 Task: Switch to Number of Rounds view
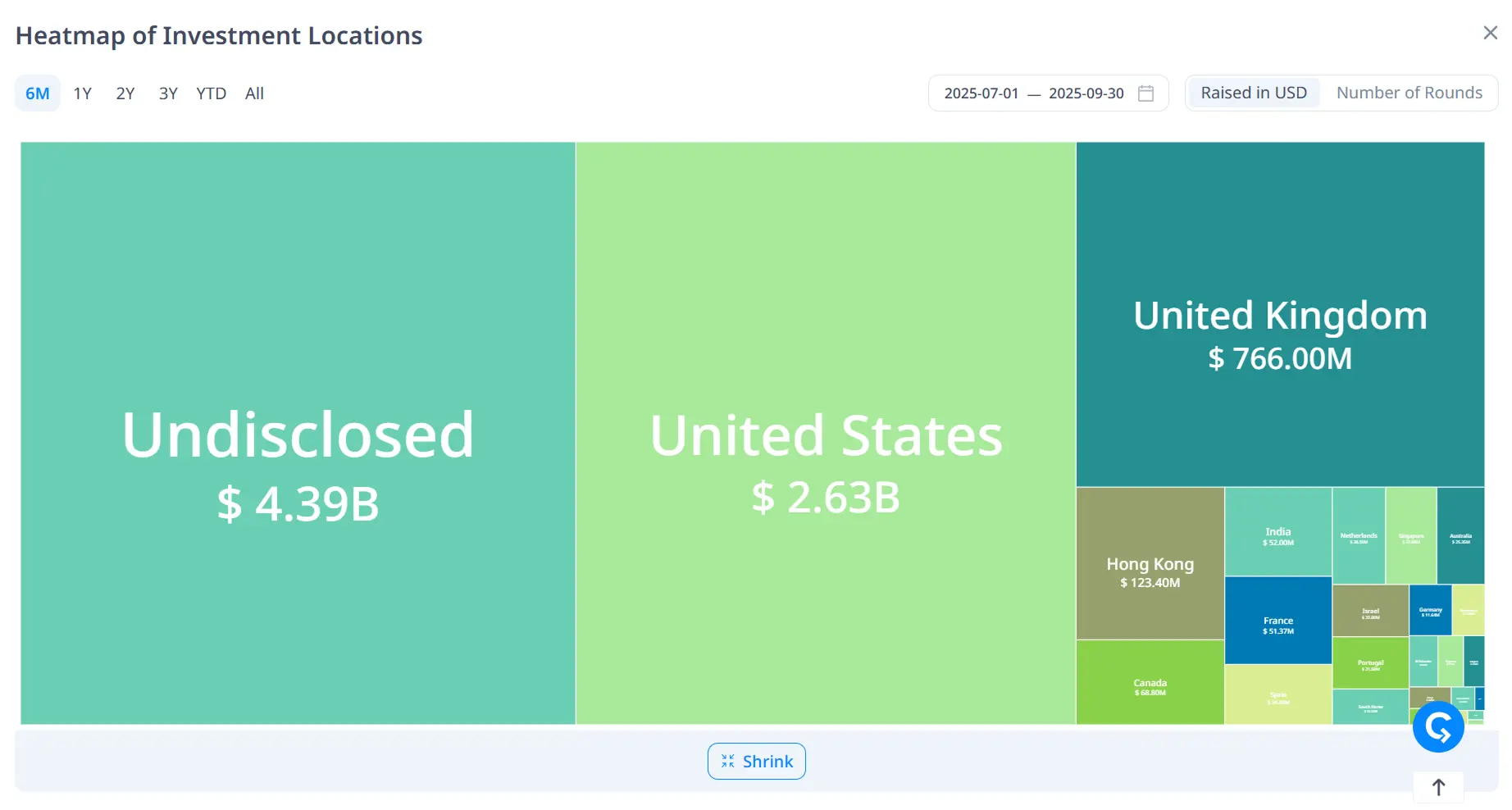[x=1409, y=93]
